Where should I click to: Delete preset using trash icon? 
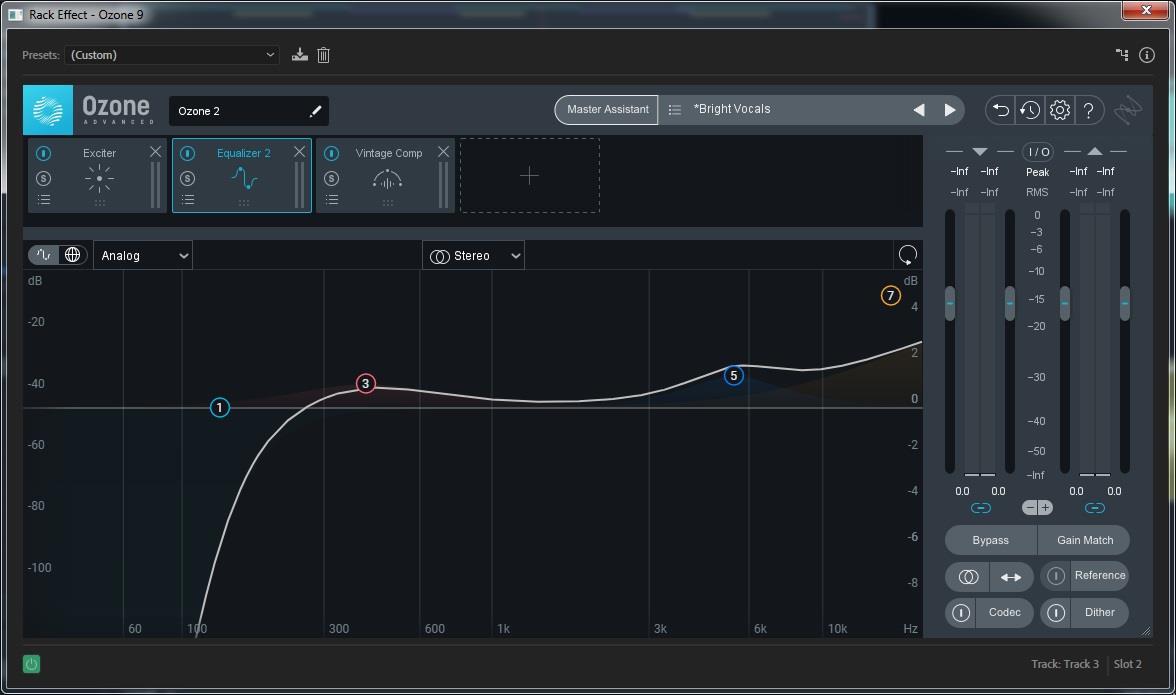[323, 55]
